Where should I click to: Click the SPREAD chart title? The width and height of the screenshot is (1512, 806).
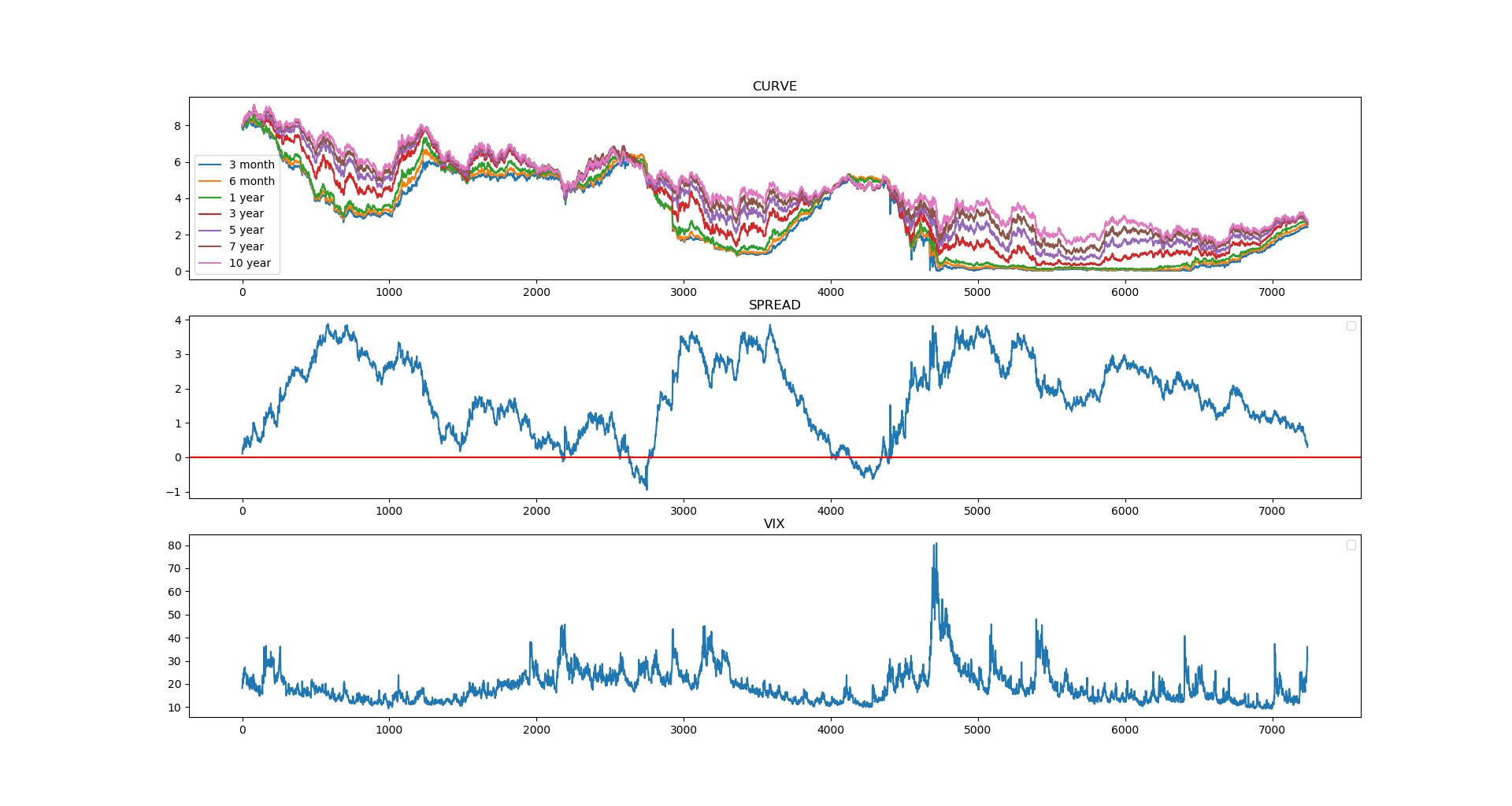774,305
